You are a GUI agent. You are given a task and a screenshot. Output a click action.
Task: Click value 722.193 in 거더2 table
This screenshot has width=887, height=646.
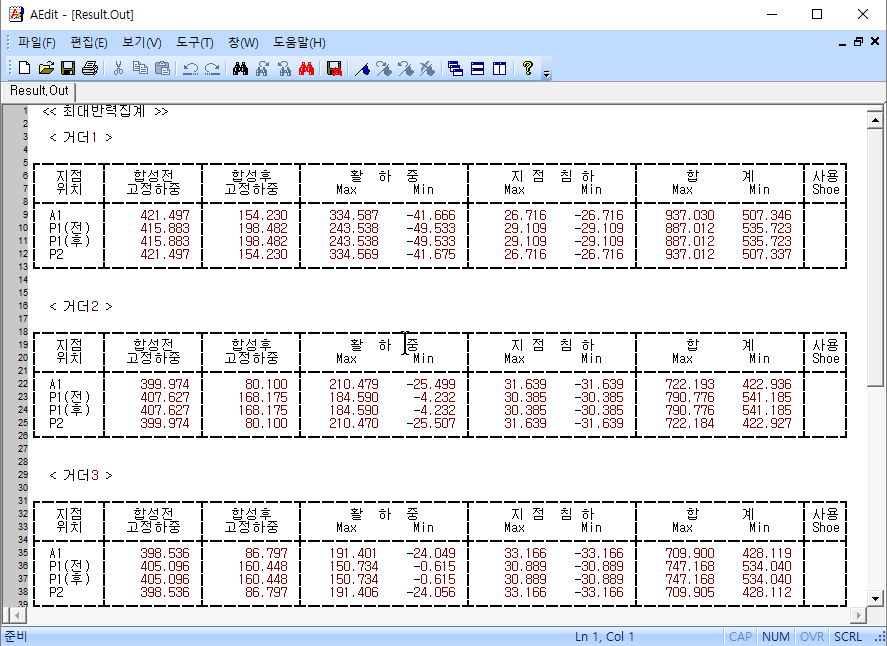click(690, 385)
